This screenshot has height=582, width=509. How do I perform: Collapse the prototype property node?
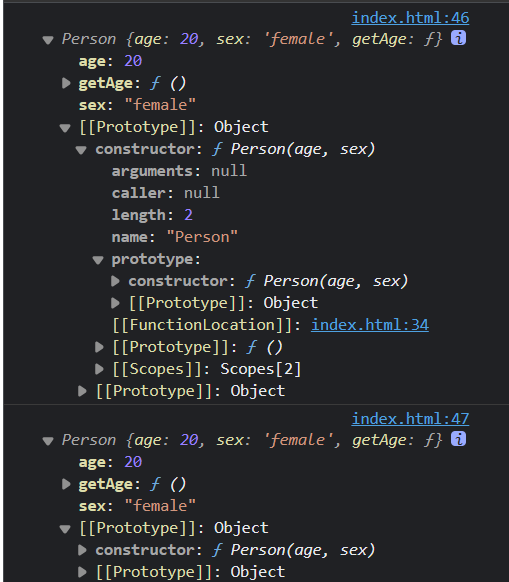click(98, 260)
